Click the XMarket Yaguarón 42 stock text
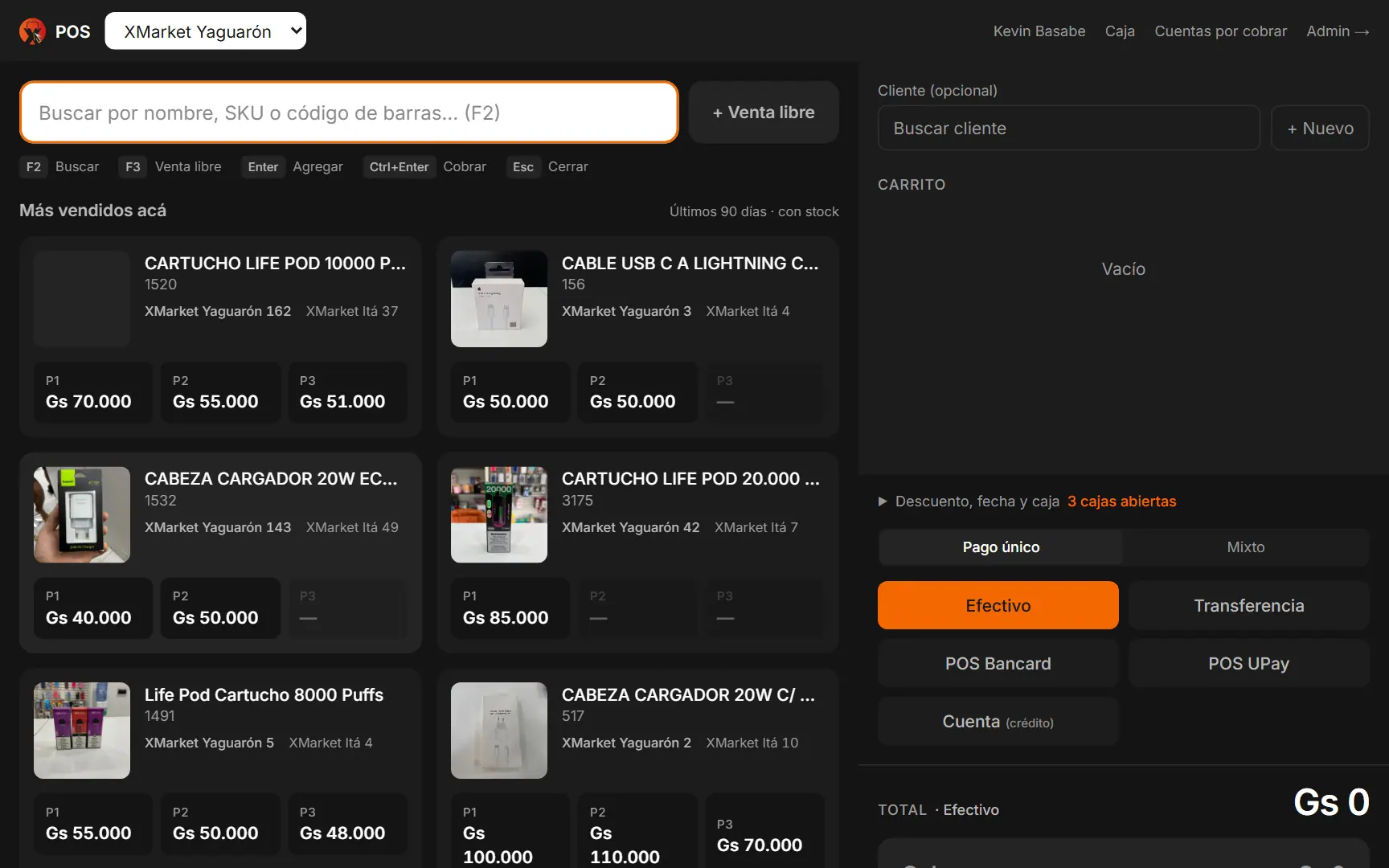Image resolution: width=1389 pixels, height=868 pixels. point(631,527)
